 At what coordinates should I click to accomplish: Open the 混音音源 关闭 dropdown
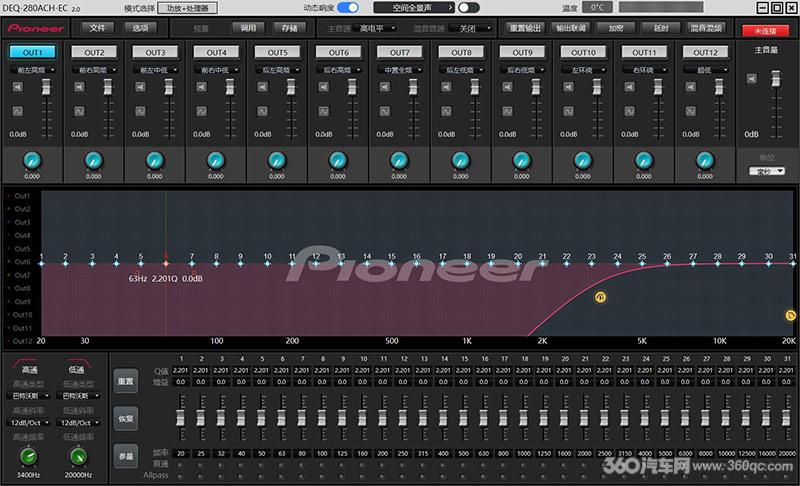(x=471, y=29)
